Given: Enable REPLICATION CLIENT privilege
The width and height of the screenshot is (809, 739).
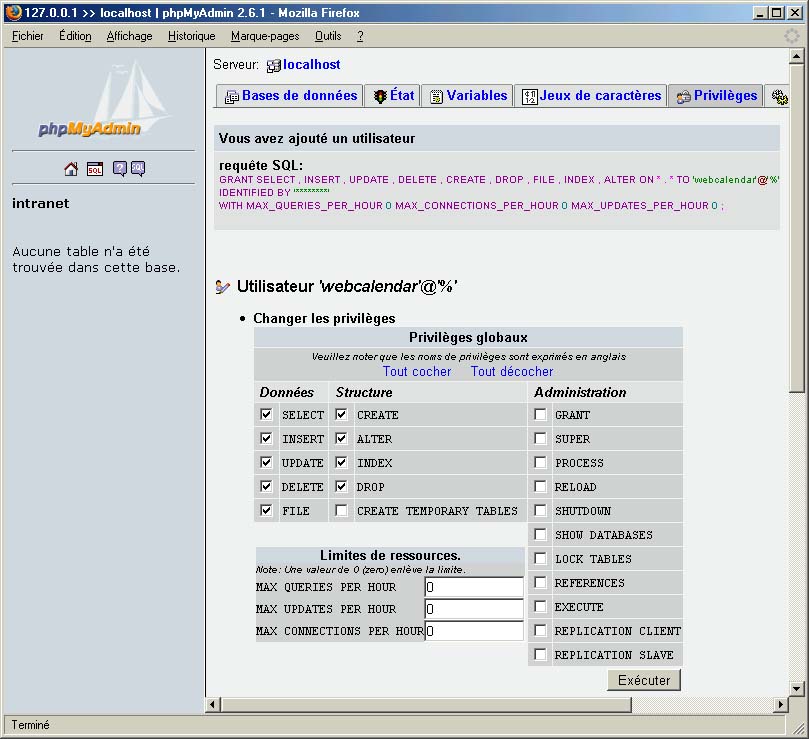Looking at the screenshot, I should point(540,630).
